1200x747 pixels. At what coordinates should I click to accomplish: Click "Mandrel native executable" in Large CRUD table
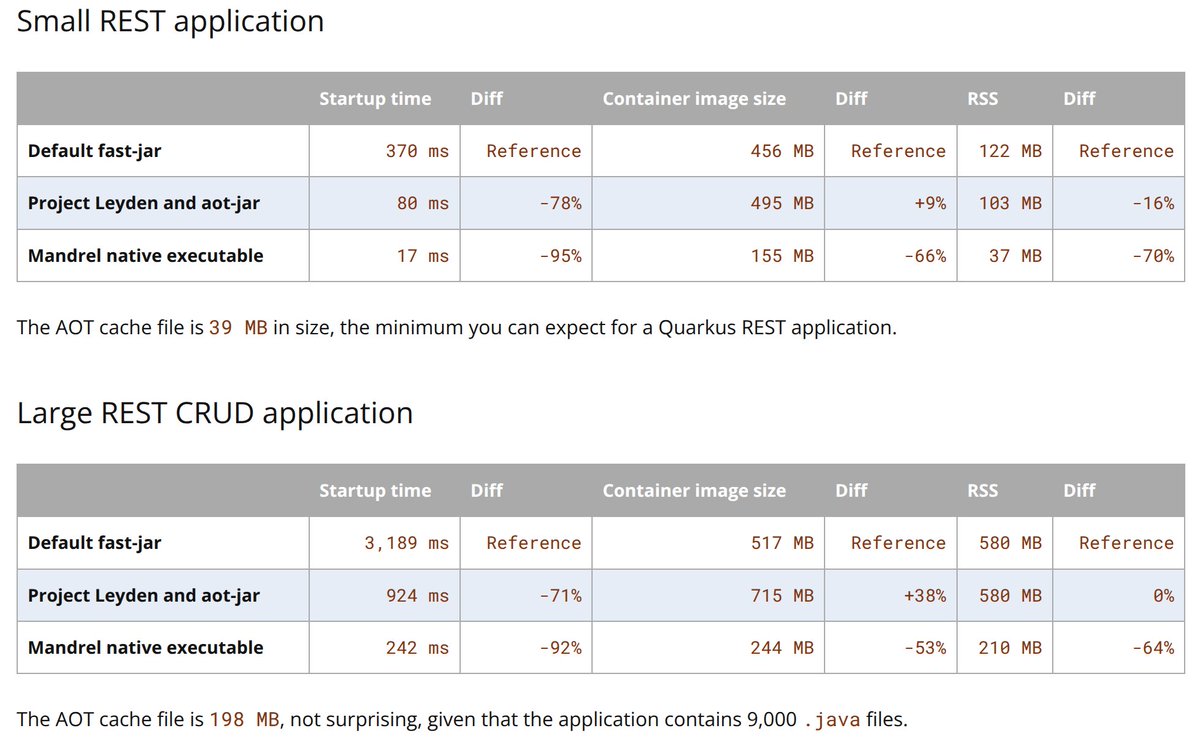coord(146,647)
